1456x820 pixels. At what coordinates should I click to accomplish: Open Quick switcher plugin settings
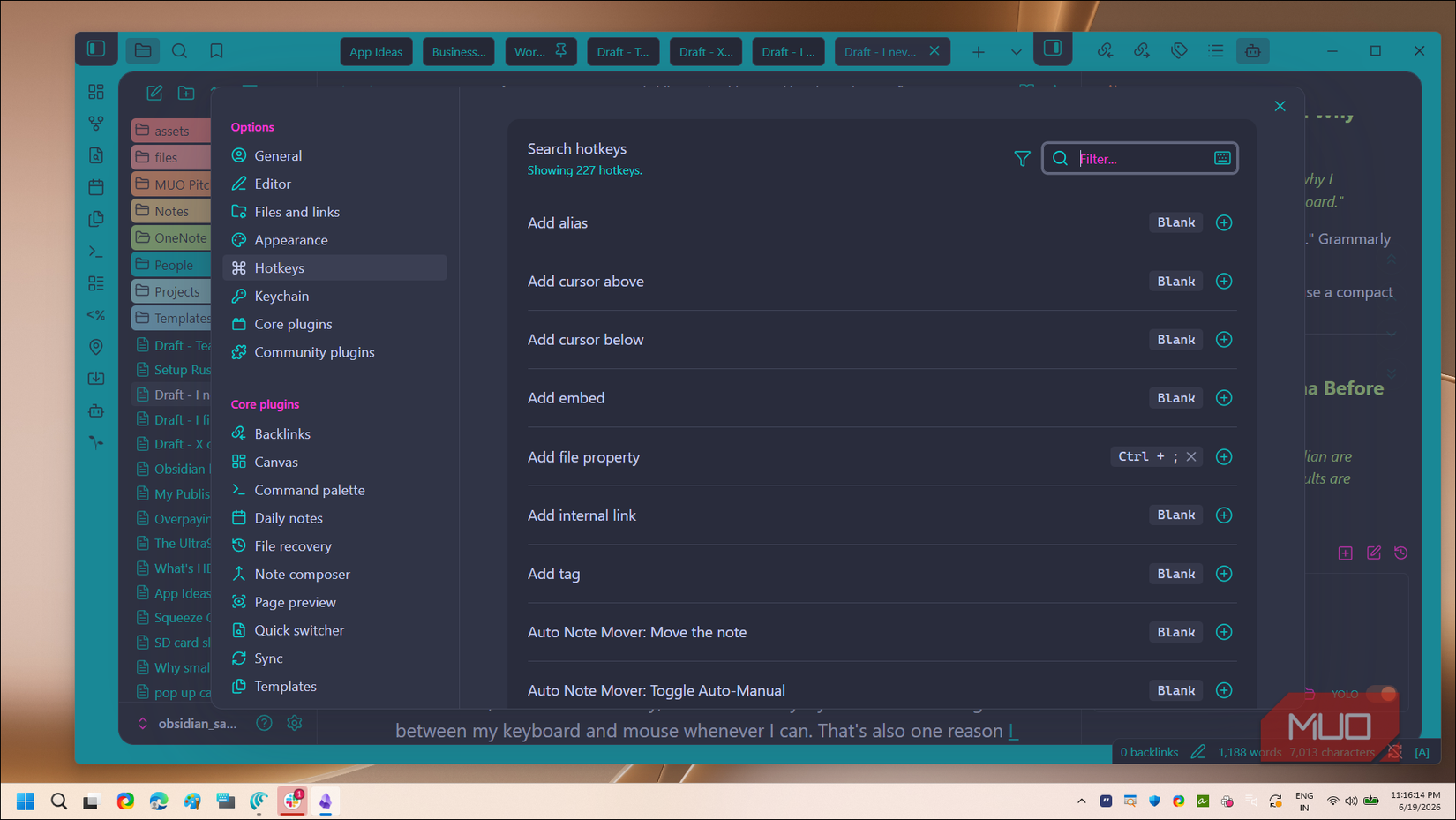(334, 630)
